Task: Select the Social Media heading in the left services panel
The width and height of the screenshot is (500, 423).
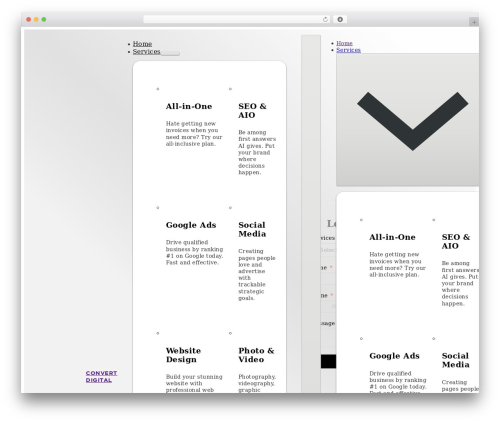Action: point(252,229)
